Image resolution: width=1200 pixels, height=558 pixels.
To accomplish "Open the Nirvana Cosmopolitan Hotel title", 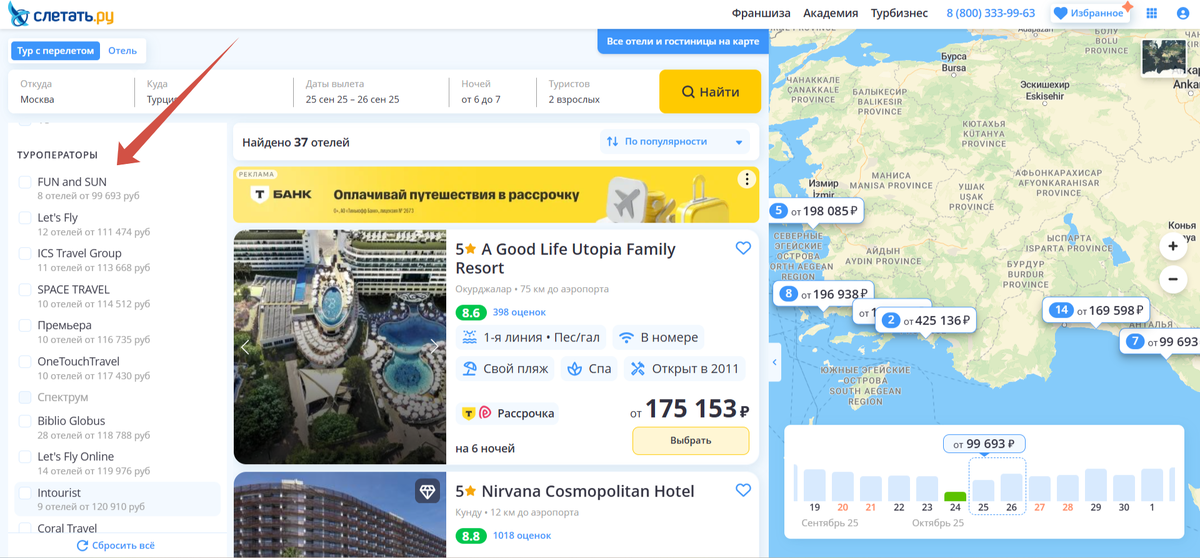I will coord(575,491).
